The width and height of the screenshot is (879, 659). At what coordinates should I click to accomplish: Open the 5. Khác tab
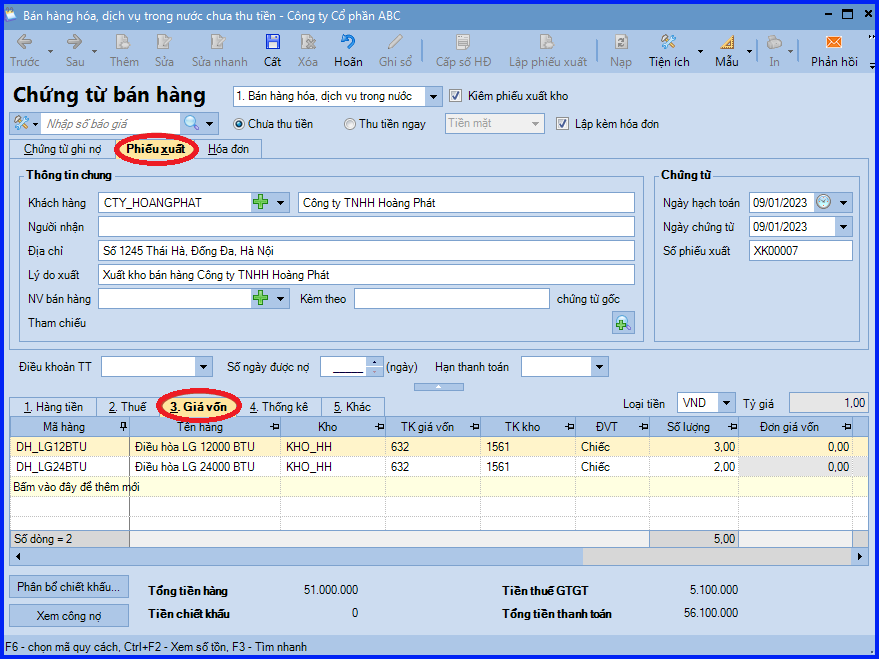(x=353, y=407)
